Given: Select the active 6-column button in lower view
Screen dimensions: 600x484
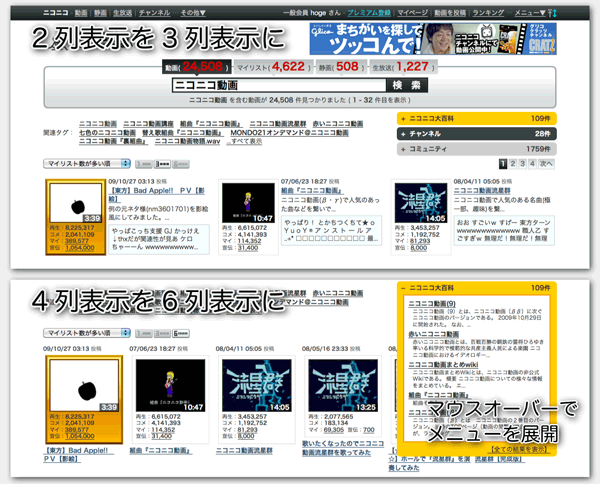Looking at the screenshot, I should (181, 334).
